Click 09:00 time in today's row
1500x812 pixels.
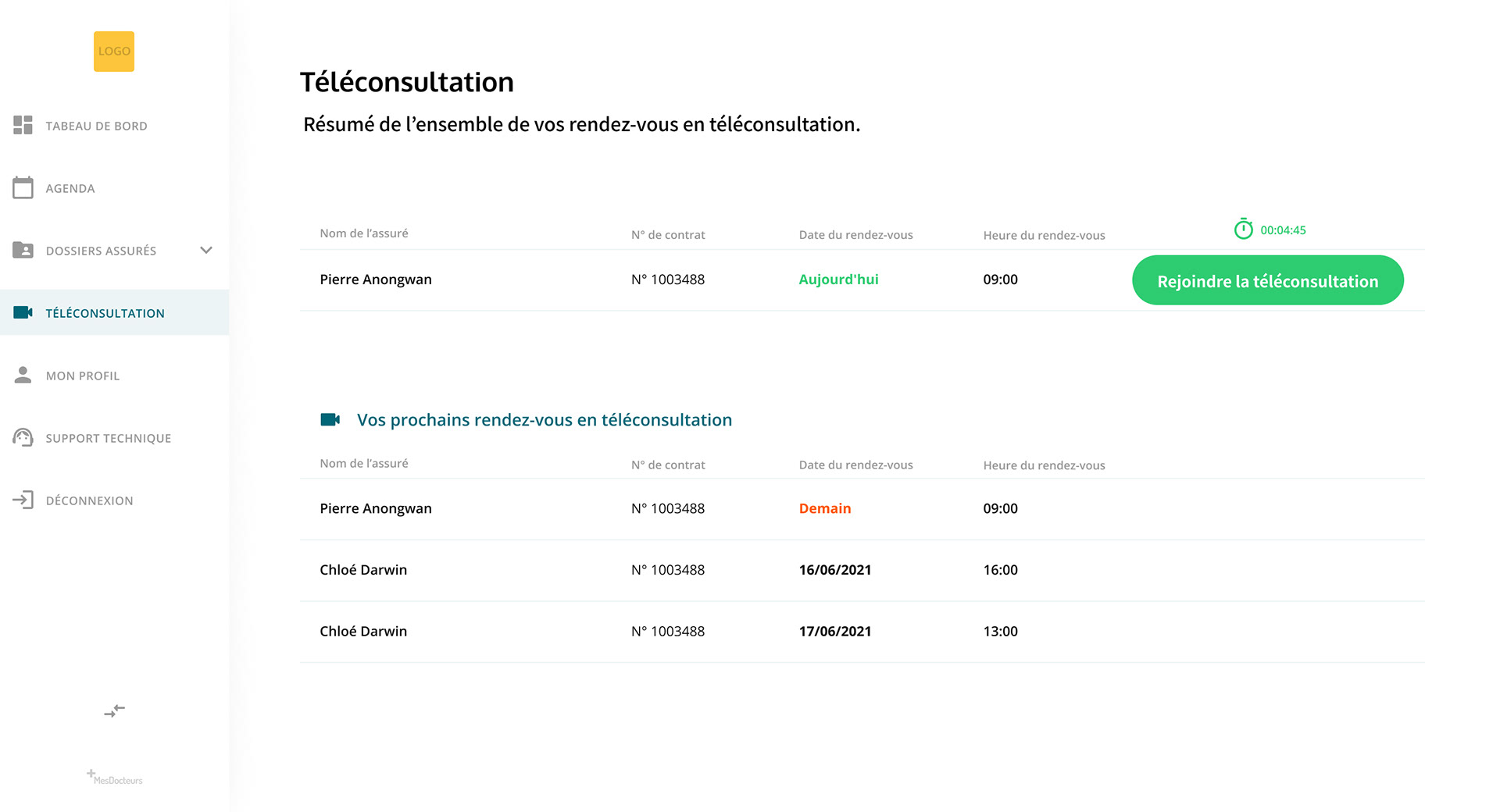[x=1000, y=280]
